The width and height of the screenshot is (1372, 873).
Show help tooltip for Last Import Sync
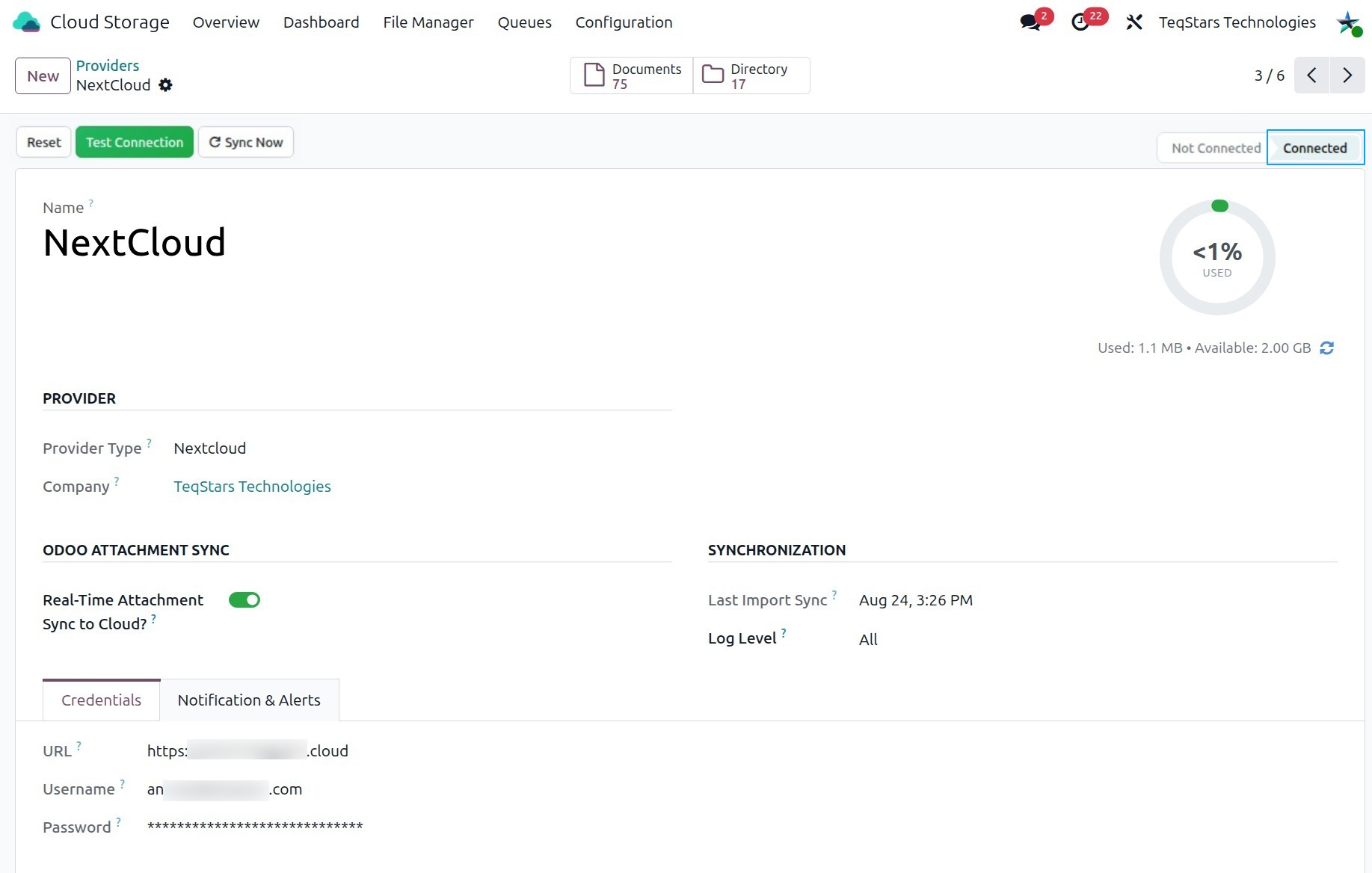tap(834, 595)
